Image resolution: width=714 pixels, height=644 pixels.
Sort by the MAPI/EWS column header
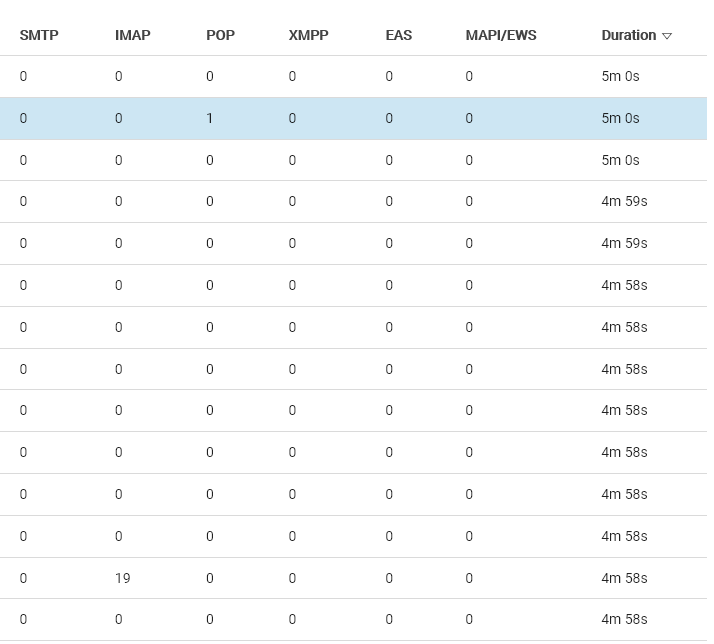500,35
